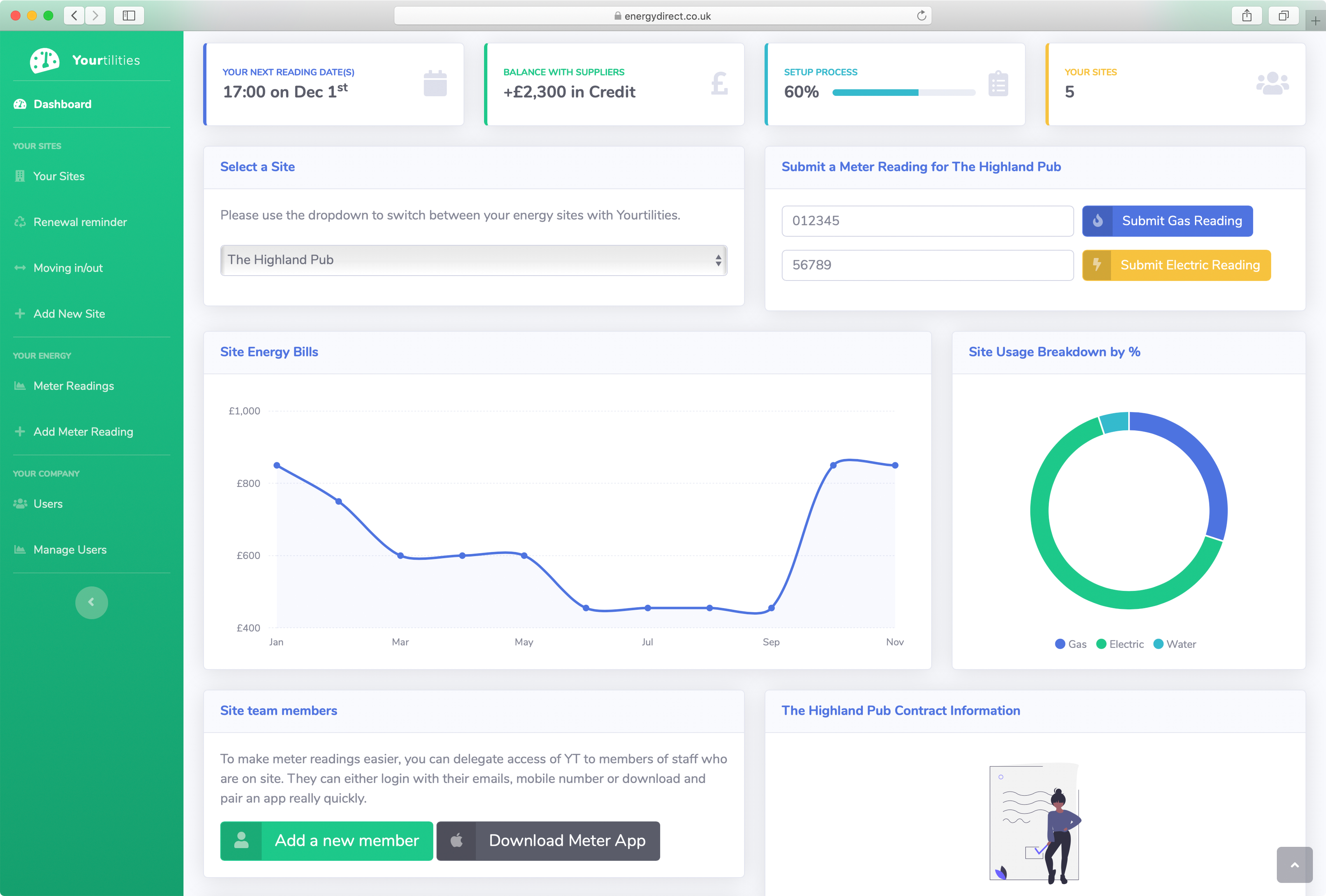The image size is (1326, 896).
Task: Click the clipboard icon on Setup Process card
Action: pos(998,83)
